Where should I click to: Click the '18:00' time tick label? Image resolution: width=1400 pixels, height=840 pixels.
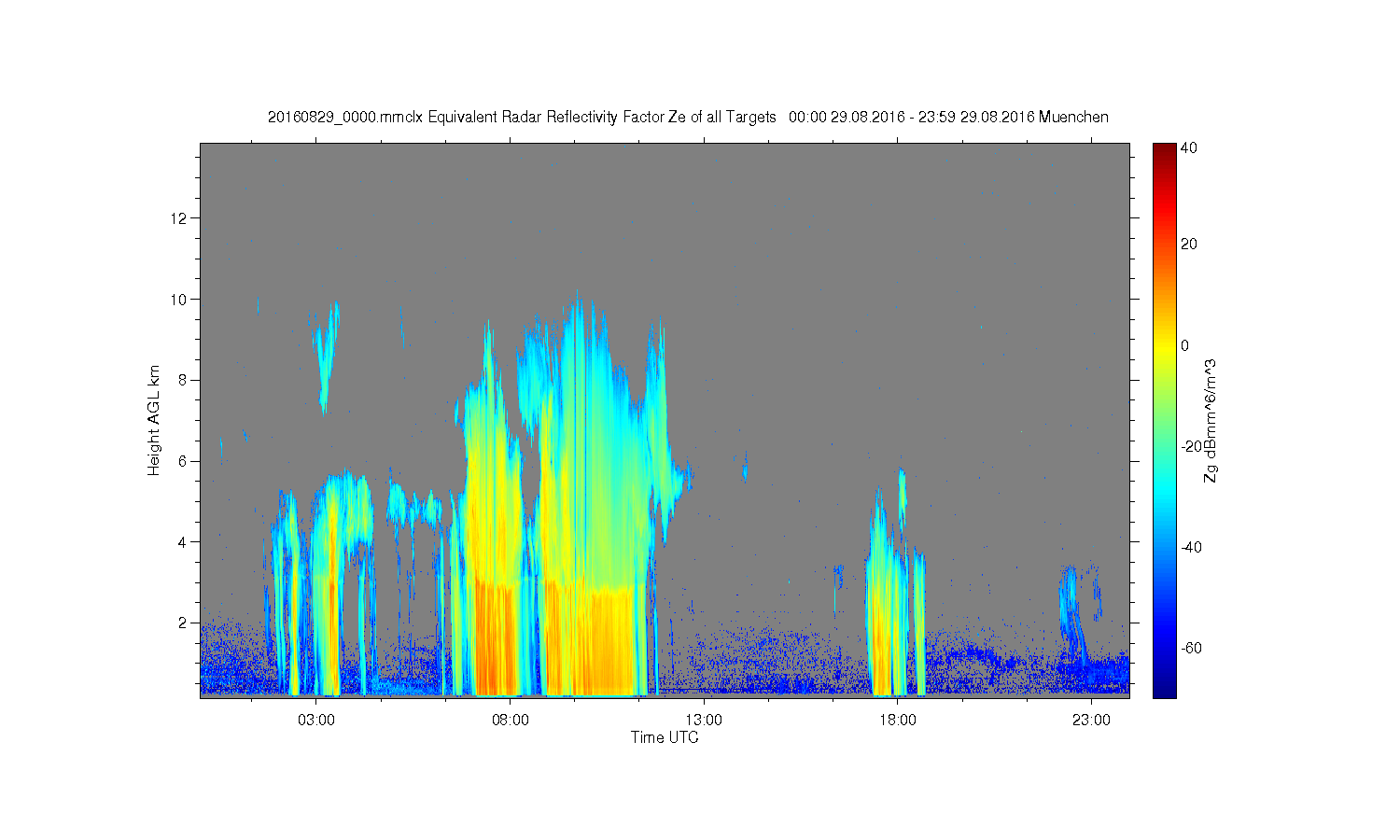pos(897,720)
